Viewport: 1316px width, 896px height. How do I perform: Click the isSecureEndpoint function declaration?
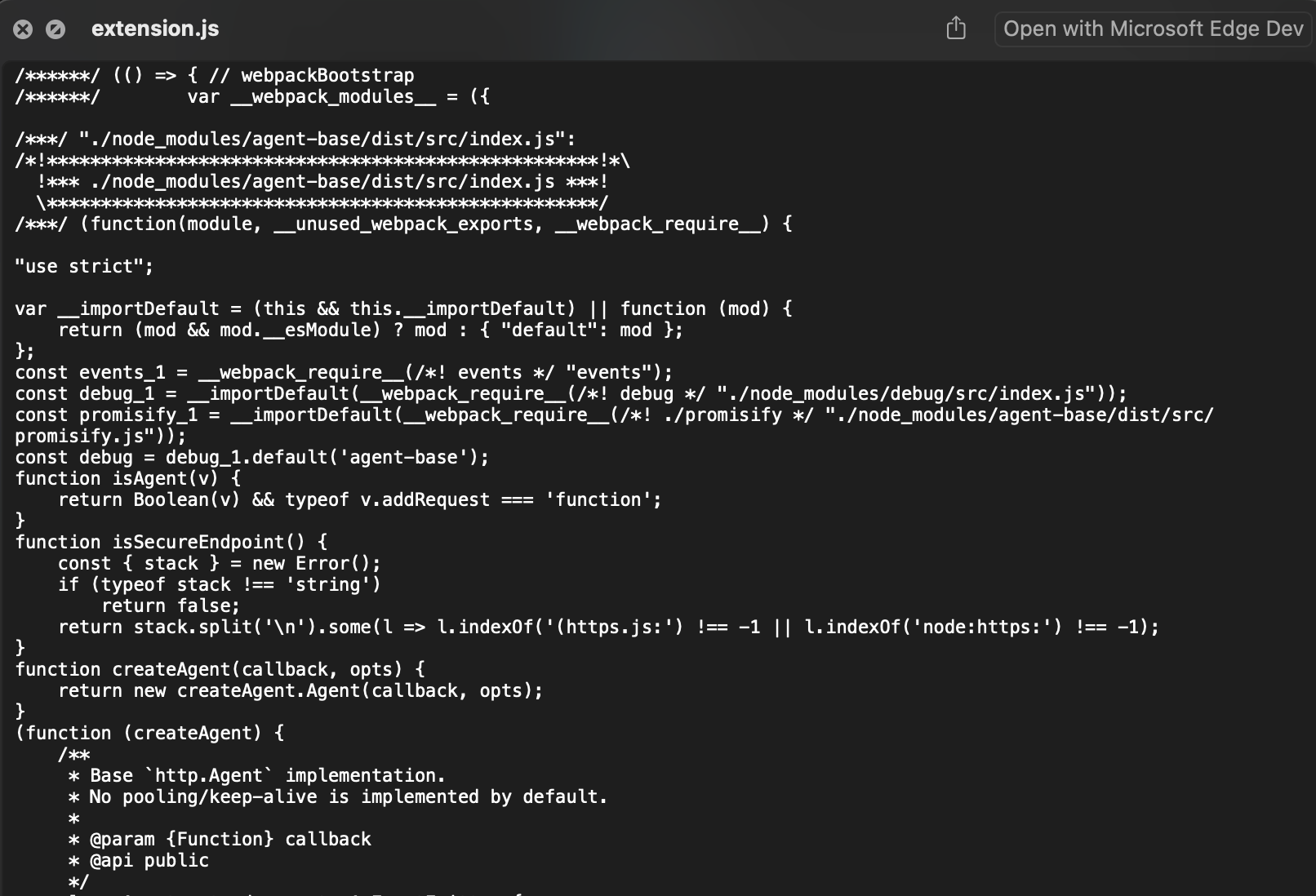[171, 541]
